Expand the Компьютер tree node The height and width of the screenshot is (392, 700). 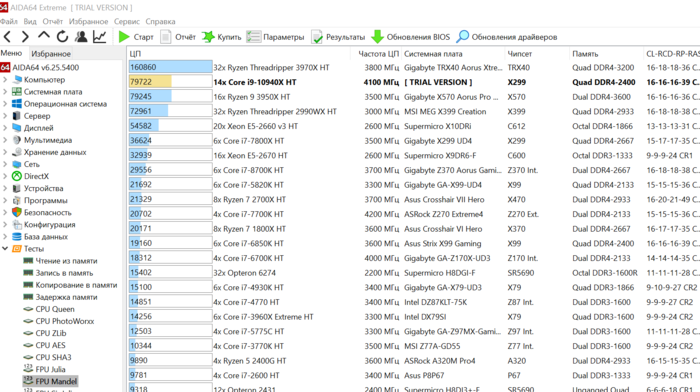(x=5, y=79)
